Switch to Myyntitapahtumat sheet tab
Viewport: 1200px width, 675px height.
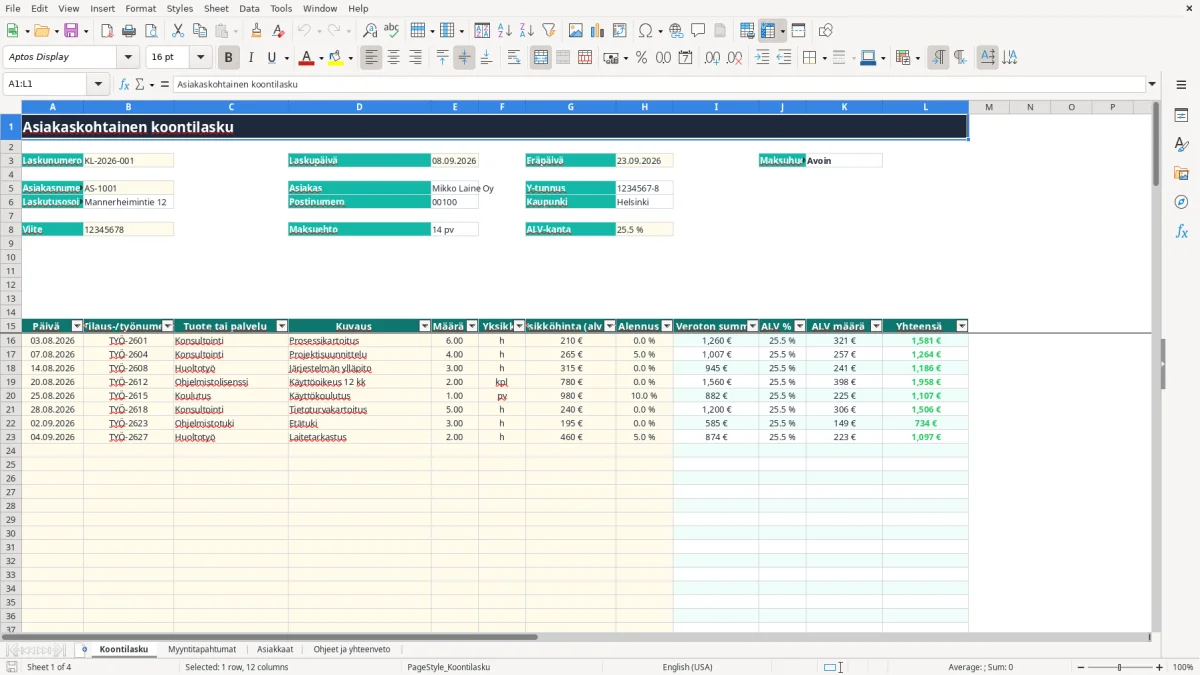tap(202, 649)
